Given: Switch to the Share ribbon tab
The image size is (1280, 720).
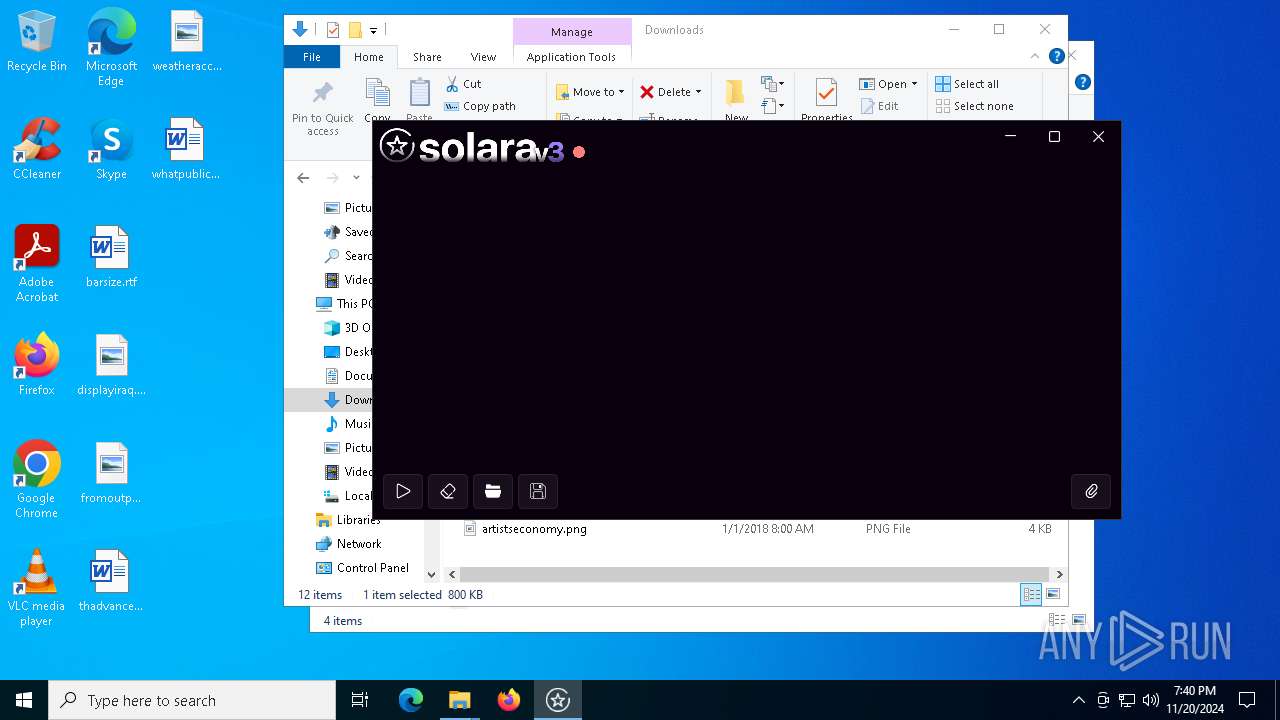Looking at the screenshot, I should 427,57.
